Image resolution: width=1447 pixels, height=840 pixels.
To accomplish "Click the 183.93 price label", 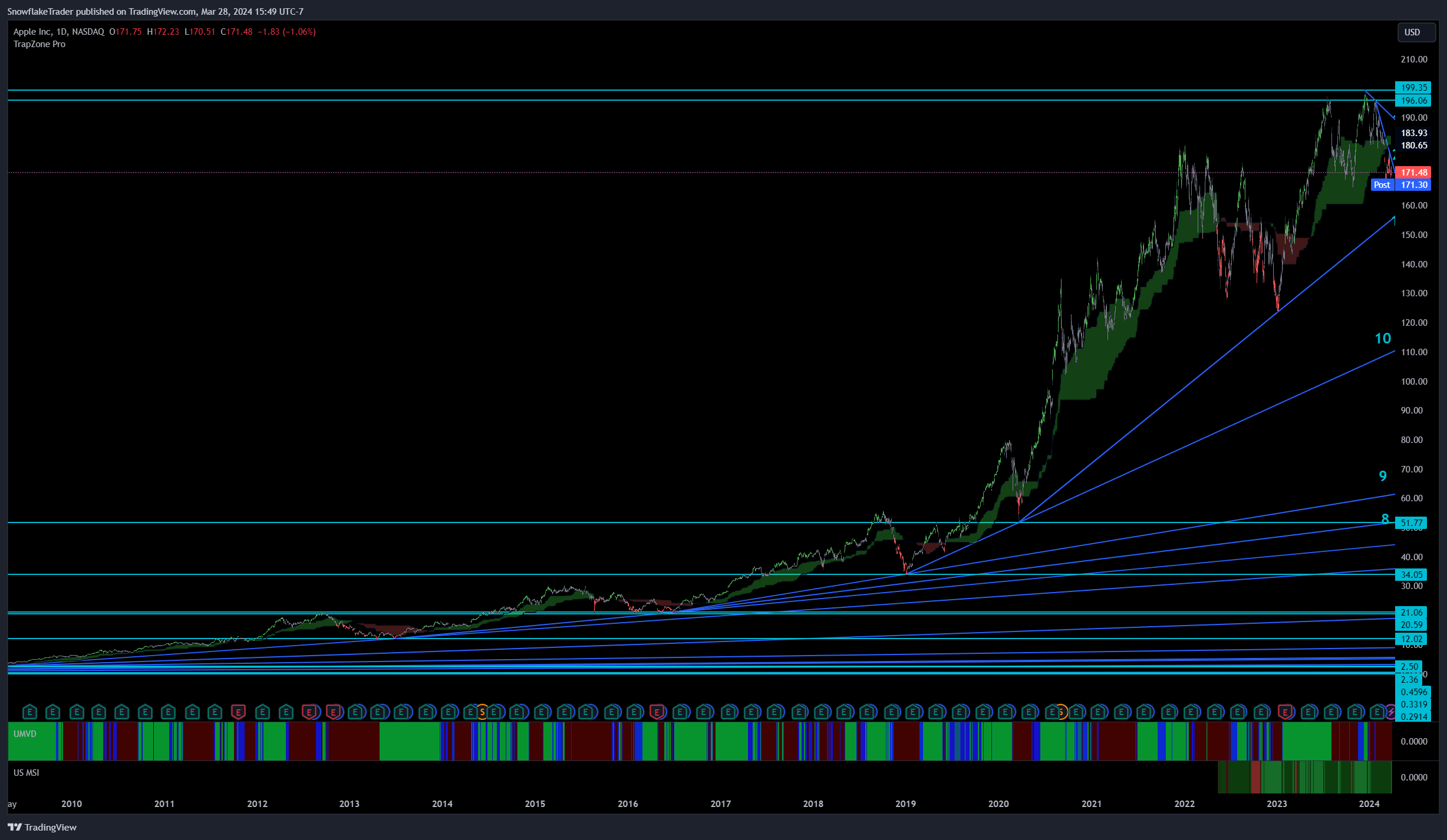I will pyautogui.click(x=1413, y=133).
